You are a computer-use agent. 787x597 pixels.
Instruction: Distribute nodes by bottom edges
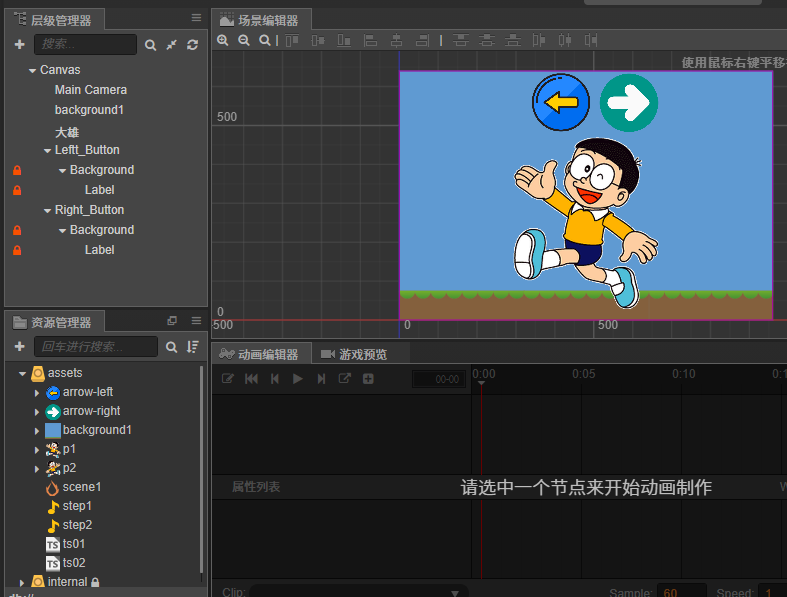click(x=512, y=41)
